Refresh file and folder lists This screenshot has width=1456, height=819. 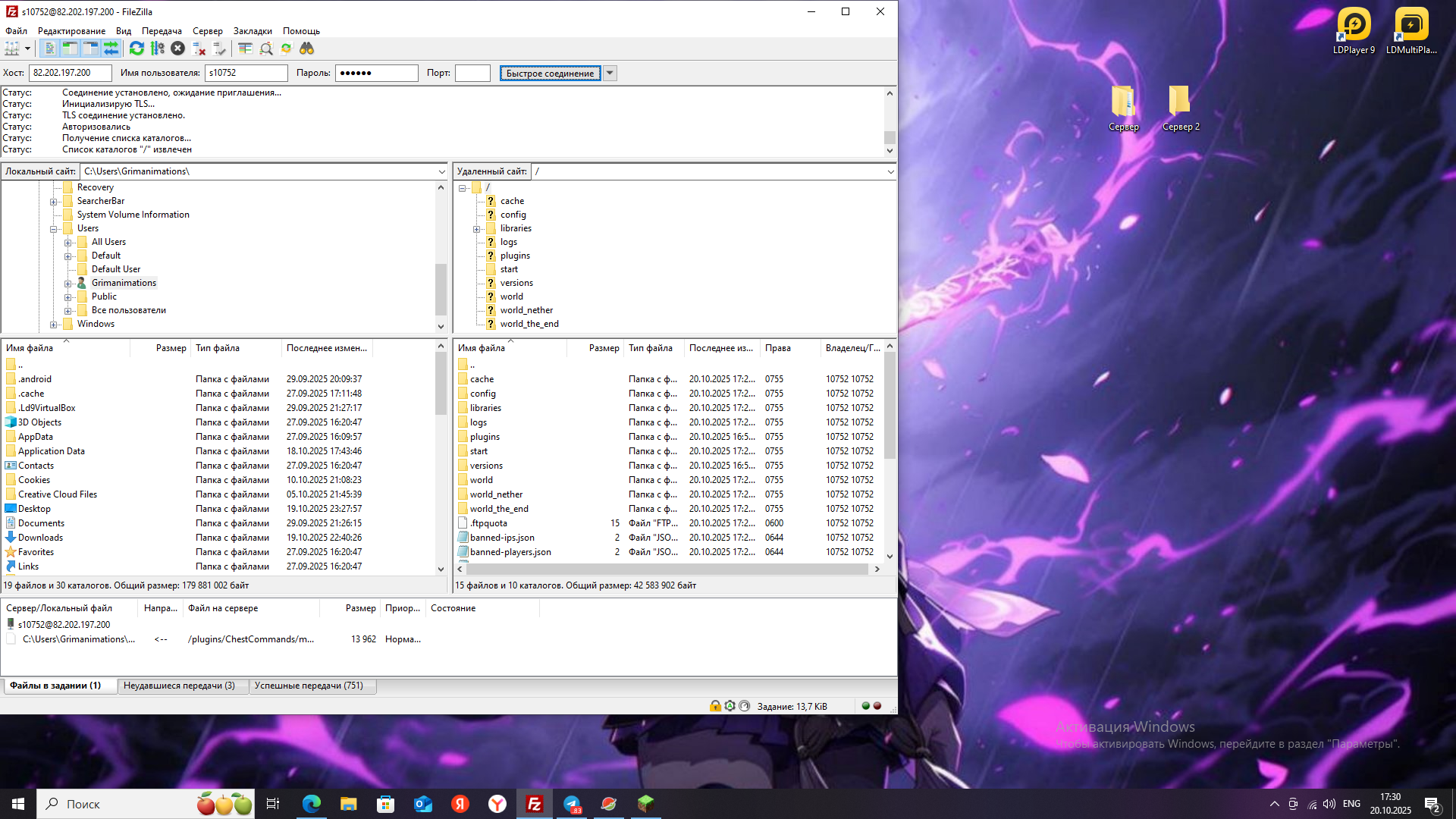click(x=136, y=49)
